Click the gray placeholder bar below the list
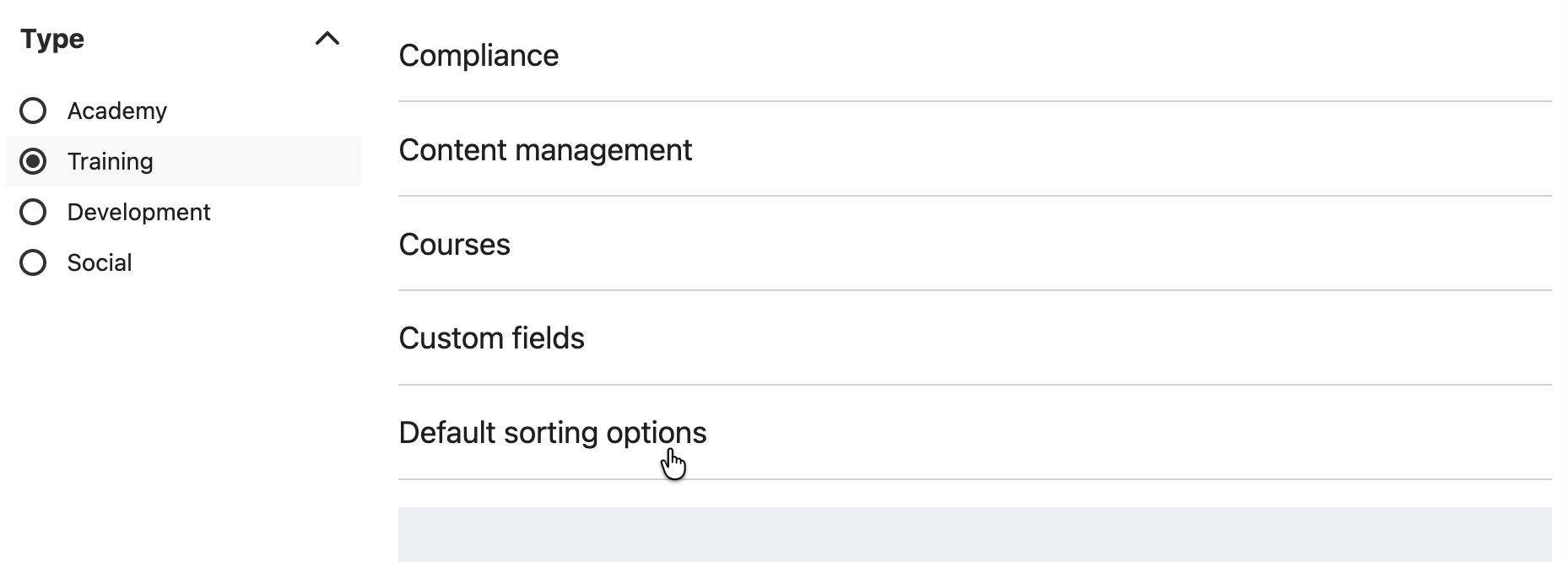This screenshot has width=1568, height=562. pyautogui.click(x=975, y=534)
